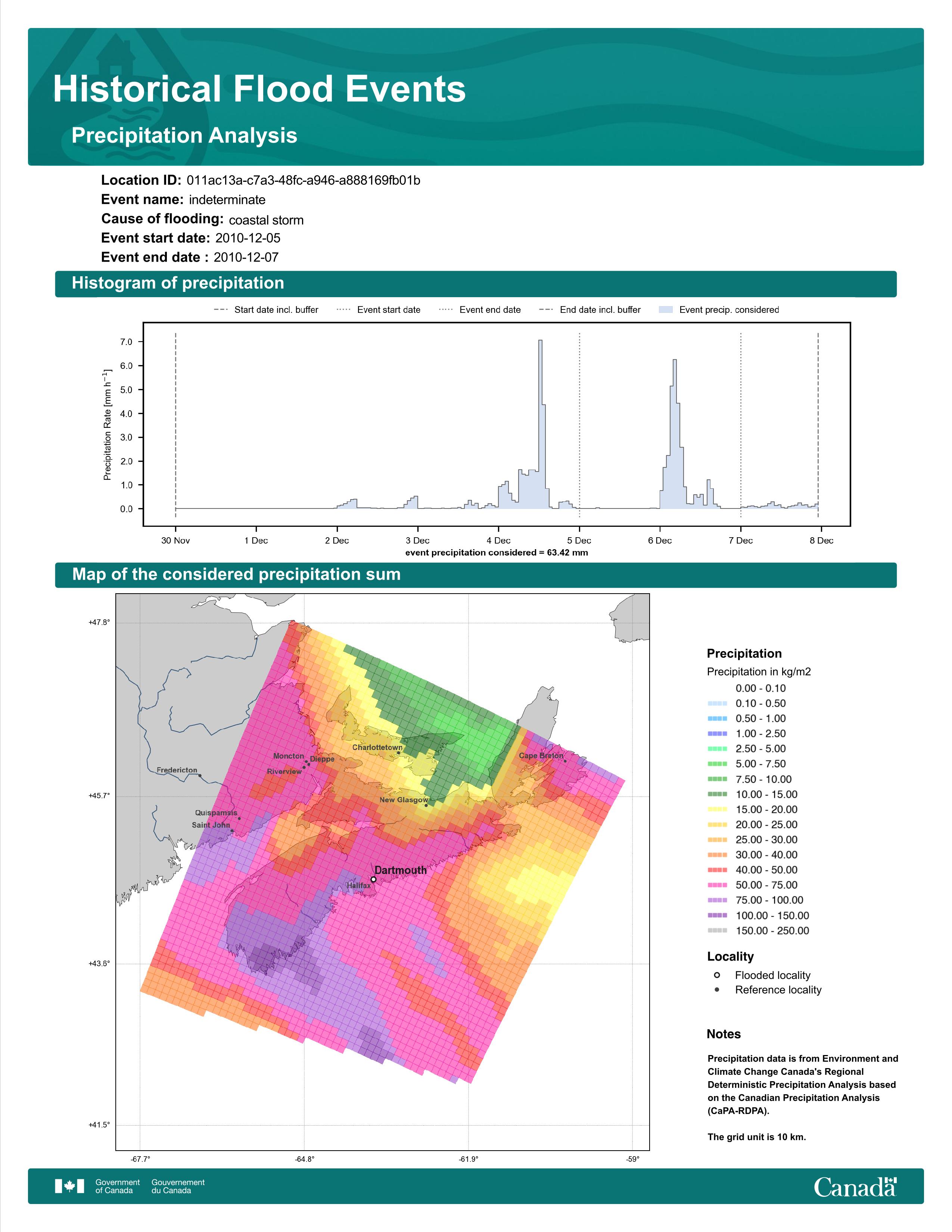Click the 8 Dec x-axis label
952x1232 pixels.
coord(821,541)
